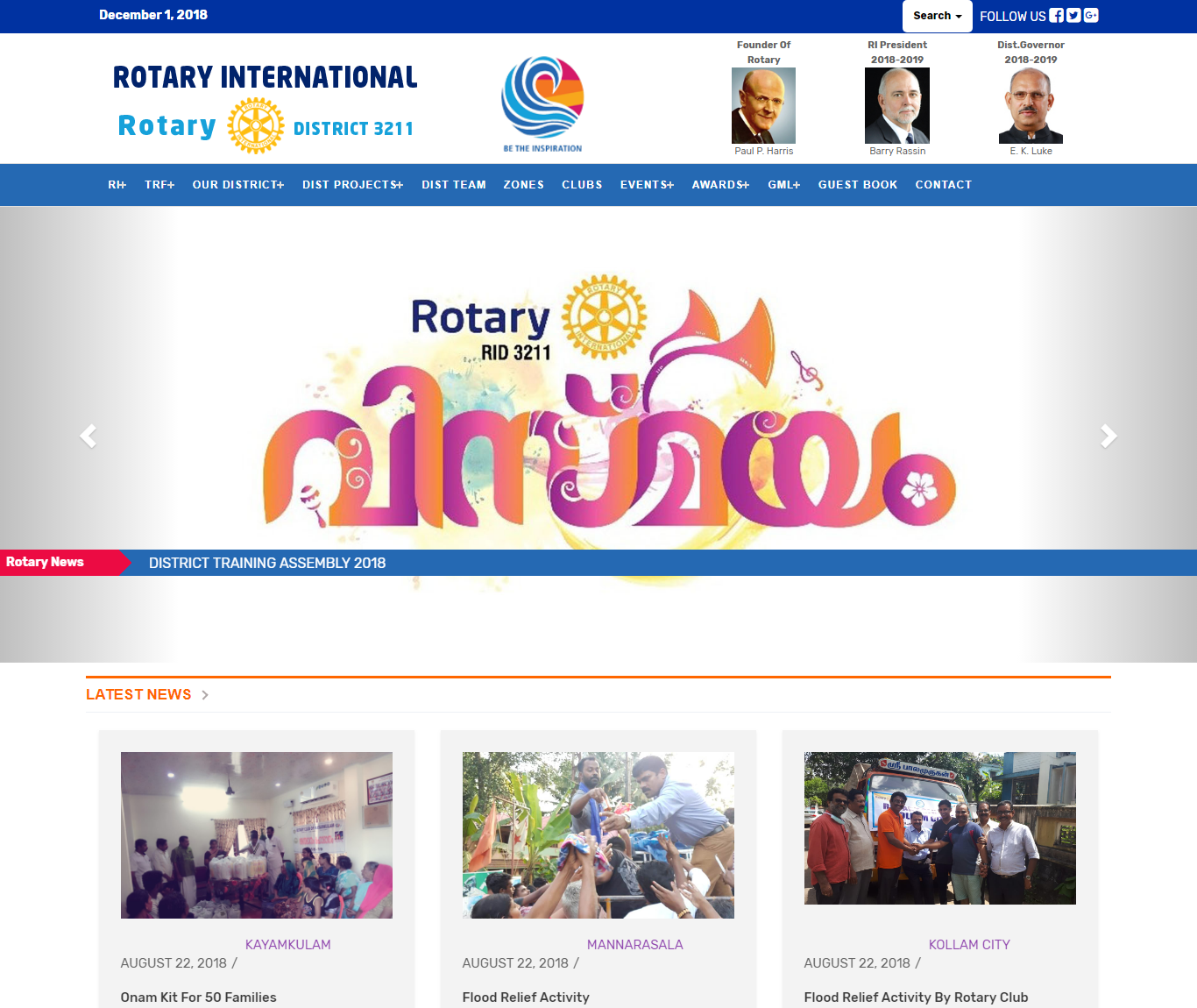Open the Twitter follow icon

tap(1073, 16)
